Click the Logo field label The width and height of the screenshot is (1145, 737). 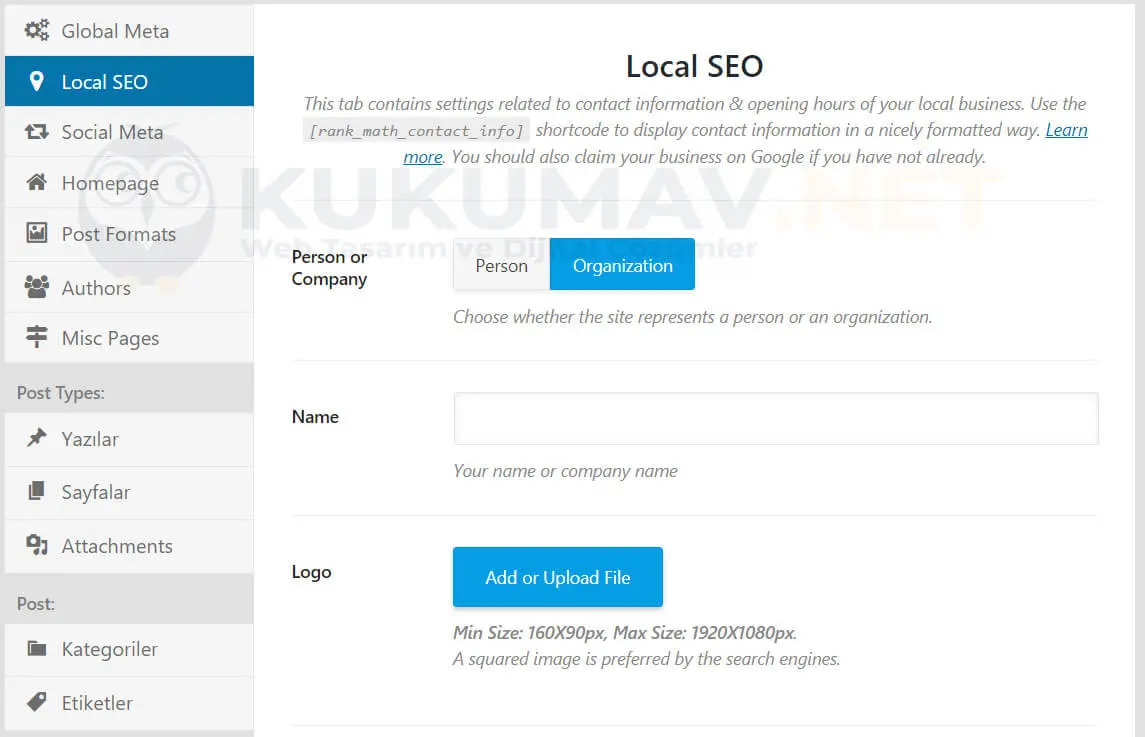point(311,572)
